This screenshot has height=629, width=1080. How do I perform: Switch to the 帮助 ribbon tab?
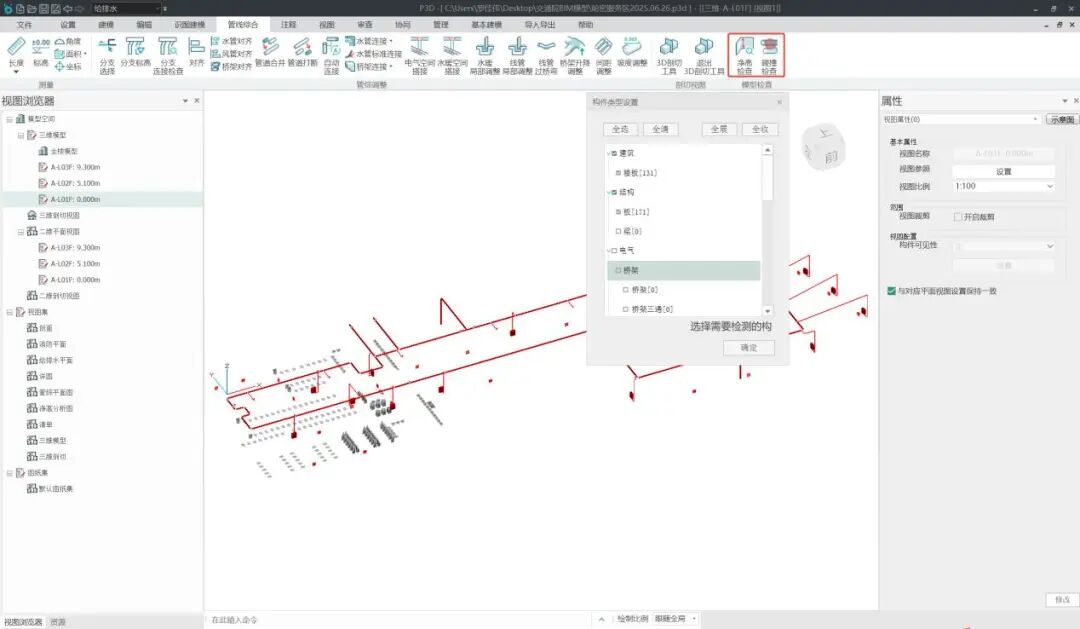tap(585, 25)
